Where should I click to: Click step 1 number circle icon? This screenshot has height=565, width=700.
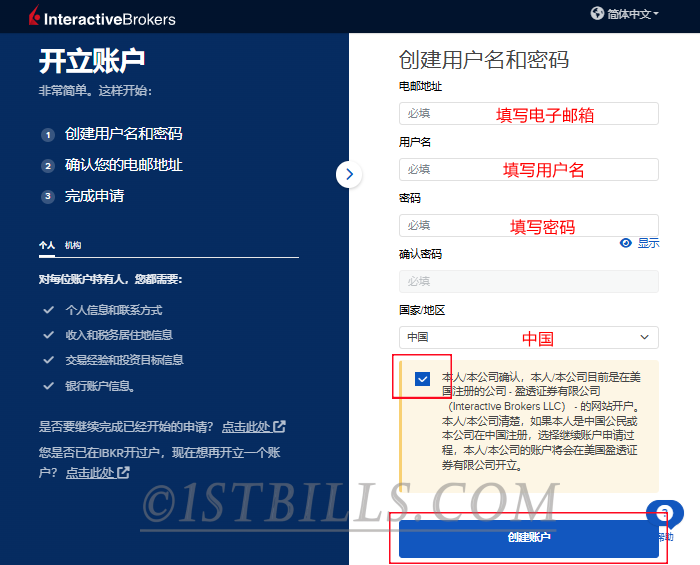[47, 134]
